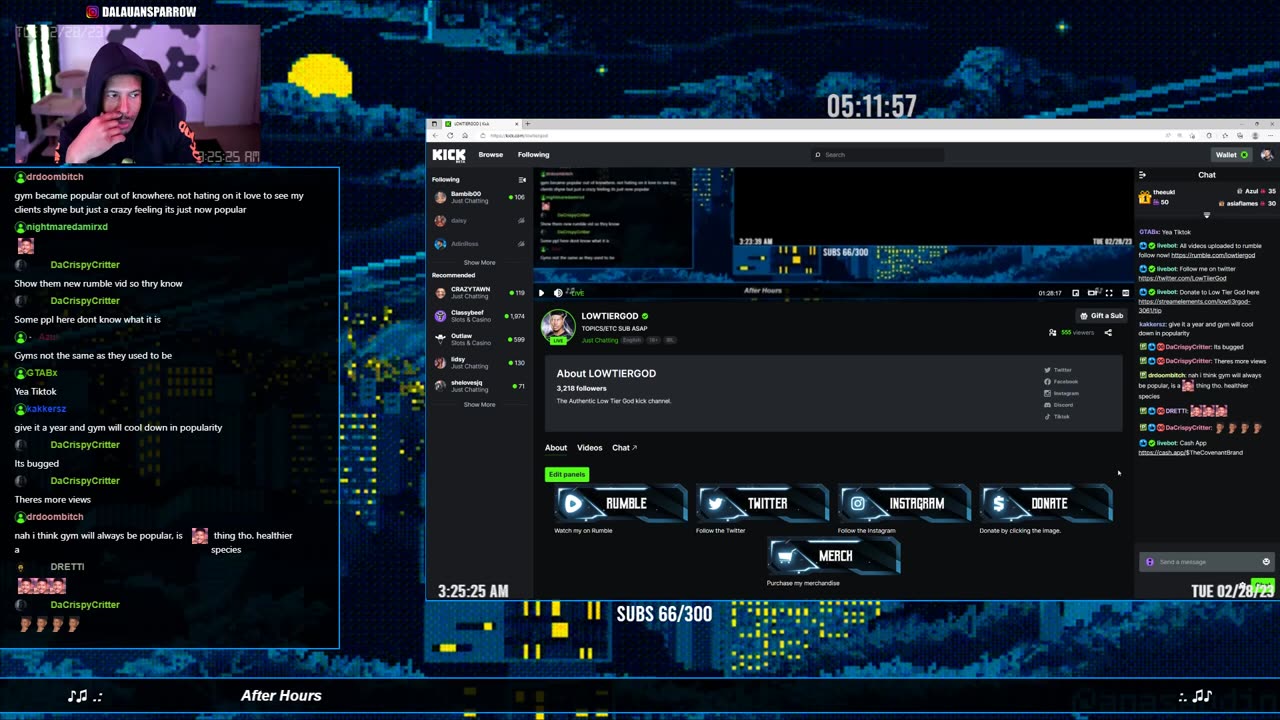Click the browser address bar
Image resolution: width=1280 pixels, height=720 pixels.
(820, 135)
